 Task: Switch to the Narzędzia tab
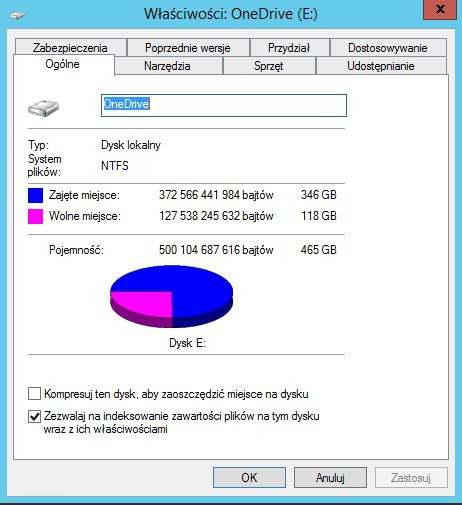[x=167, y=66]
